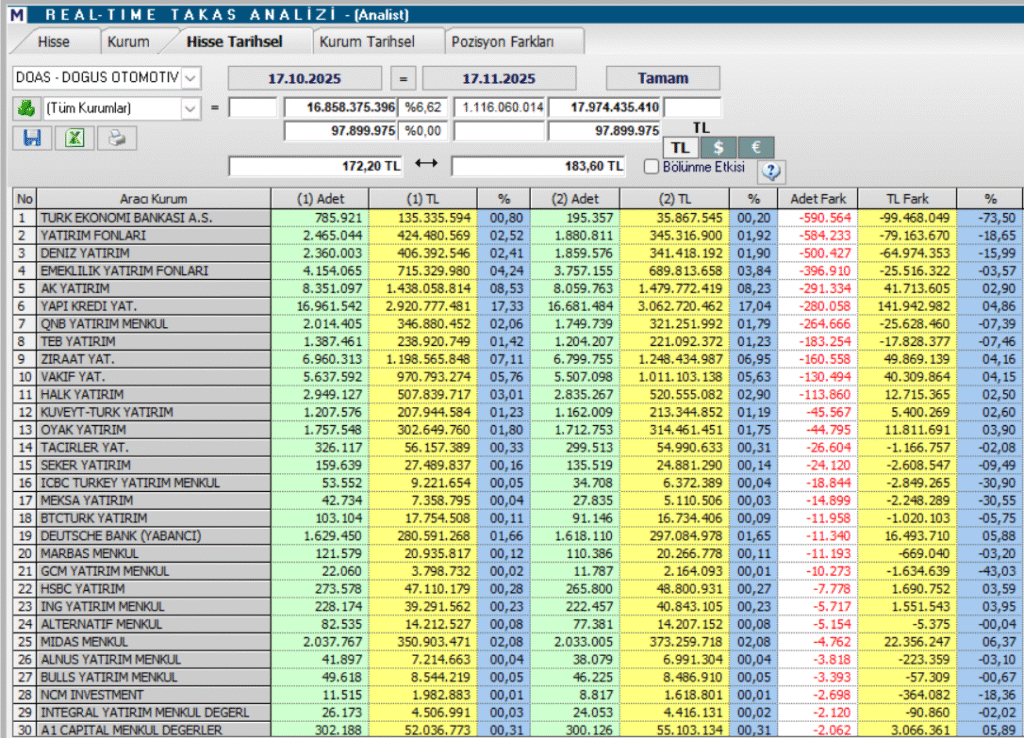Click the equals button between dates
Screen dimensions: 1024x738
403,78
